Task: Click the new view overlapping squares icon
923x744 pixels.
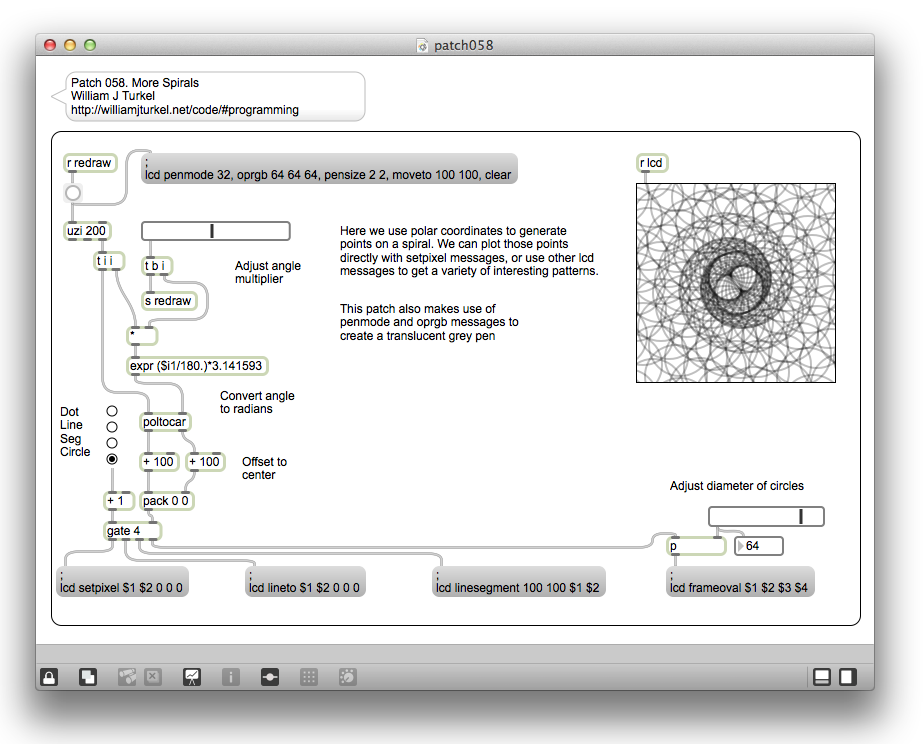Action: click(x=88, y=677)
